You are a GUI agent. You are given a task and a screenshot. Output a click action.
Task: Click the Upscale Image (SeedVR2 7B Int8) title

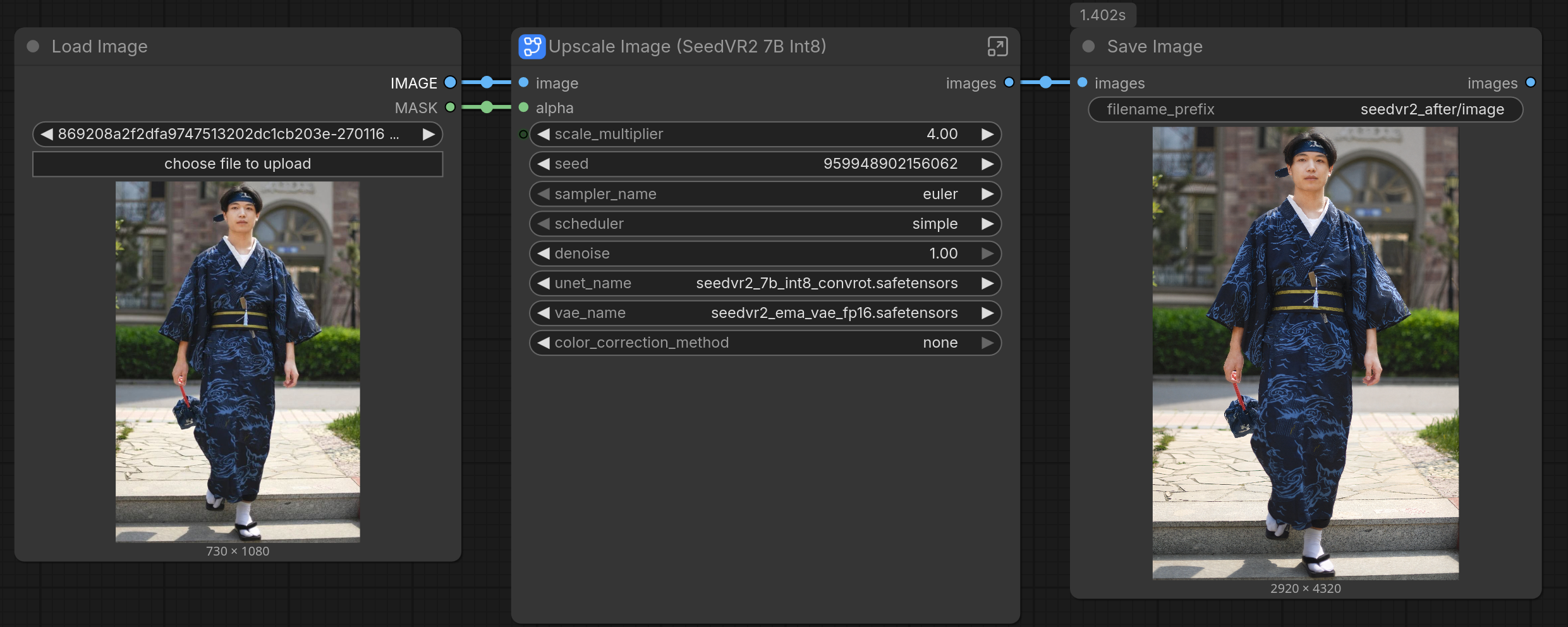coord(688,46)
